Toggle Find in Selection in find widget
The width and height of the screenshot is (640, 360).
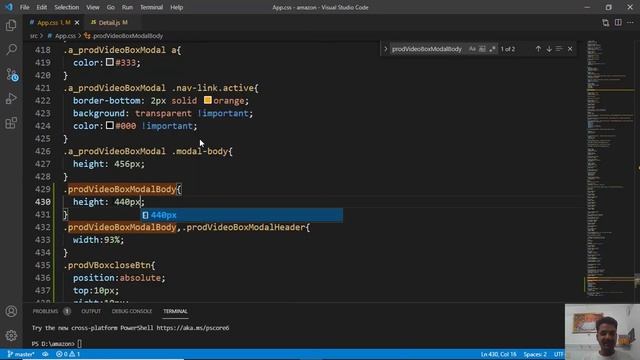pyautogui.click(x=559, y=49)
